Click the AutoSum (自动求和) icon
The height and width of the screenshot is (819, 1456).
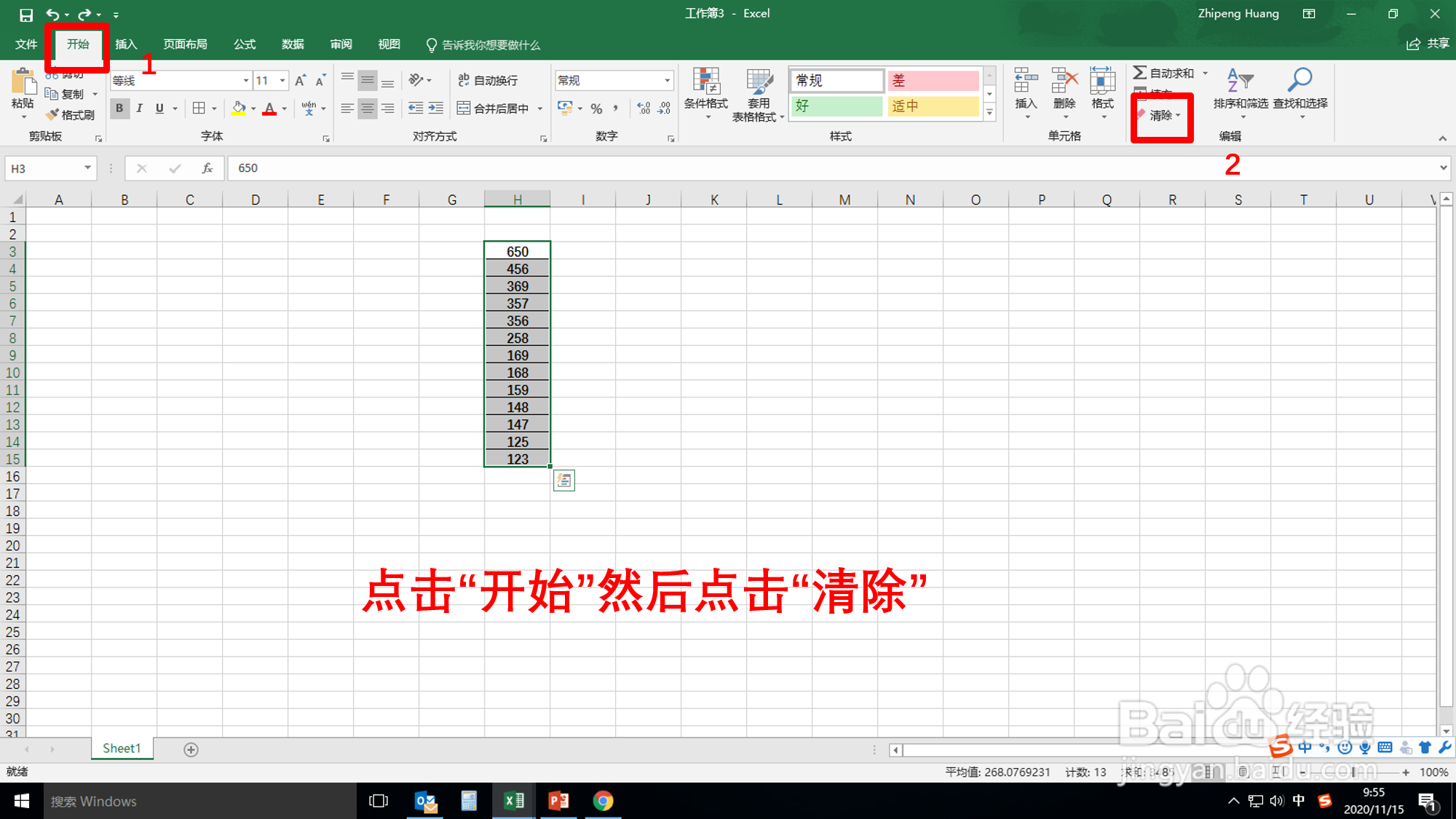(1140, 72)
